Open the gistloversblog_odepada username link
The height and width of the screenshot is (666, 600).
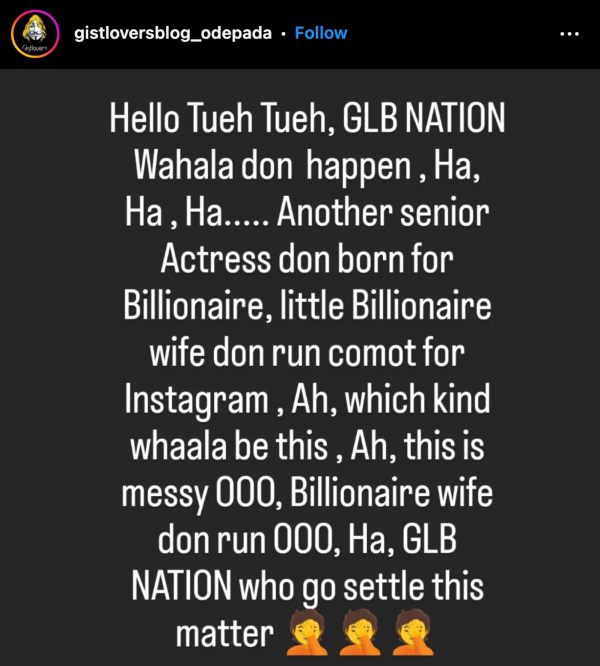pos(173,34)
